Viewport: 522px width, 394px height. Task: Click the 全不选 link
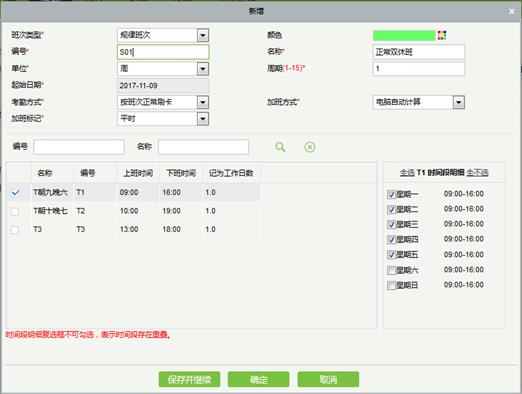click(x=477, y=172)
